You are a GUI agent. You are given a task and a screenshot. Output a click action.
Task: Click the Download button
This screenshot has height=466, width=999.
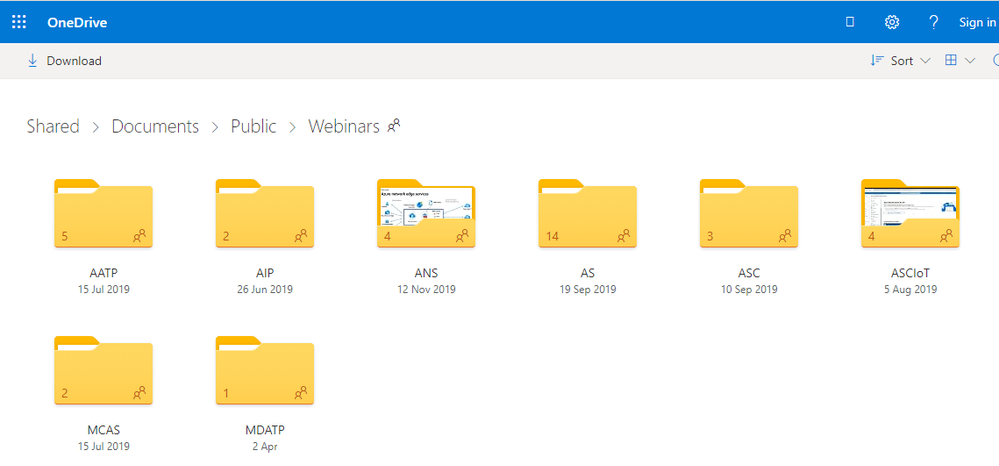point(64,61)
